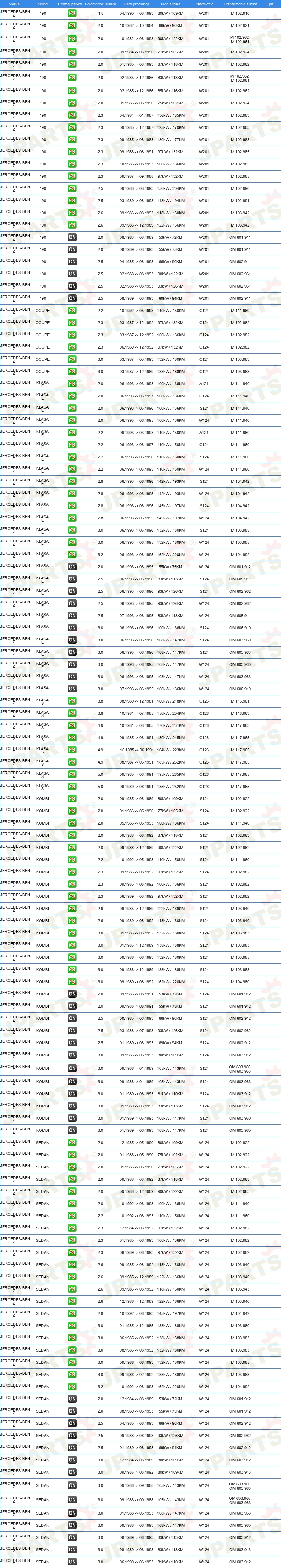The width and height of the screenshot is (281, 1568).
Task: Click the M 103.980 engine code cell
Action: 240,1326
